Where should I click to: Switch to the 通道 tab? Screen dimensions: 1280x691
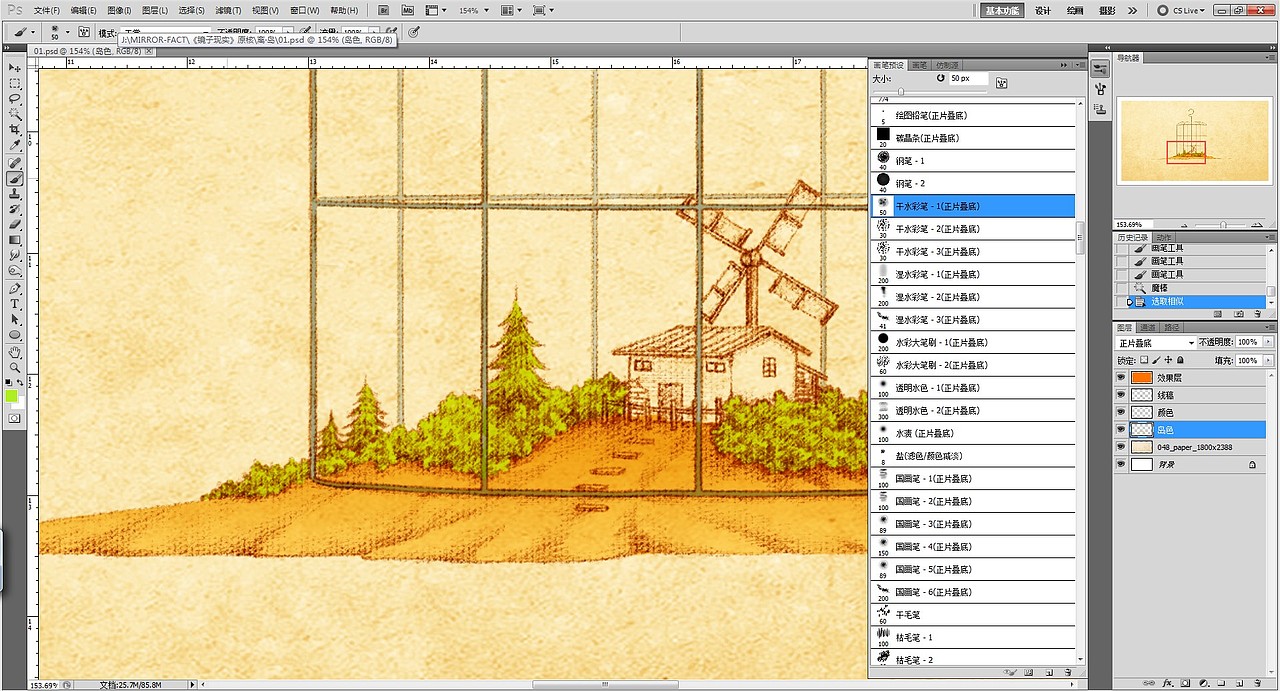click(x=1148, y=327)
